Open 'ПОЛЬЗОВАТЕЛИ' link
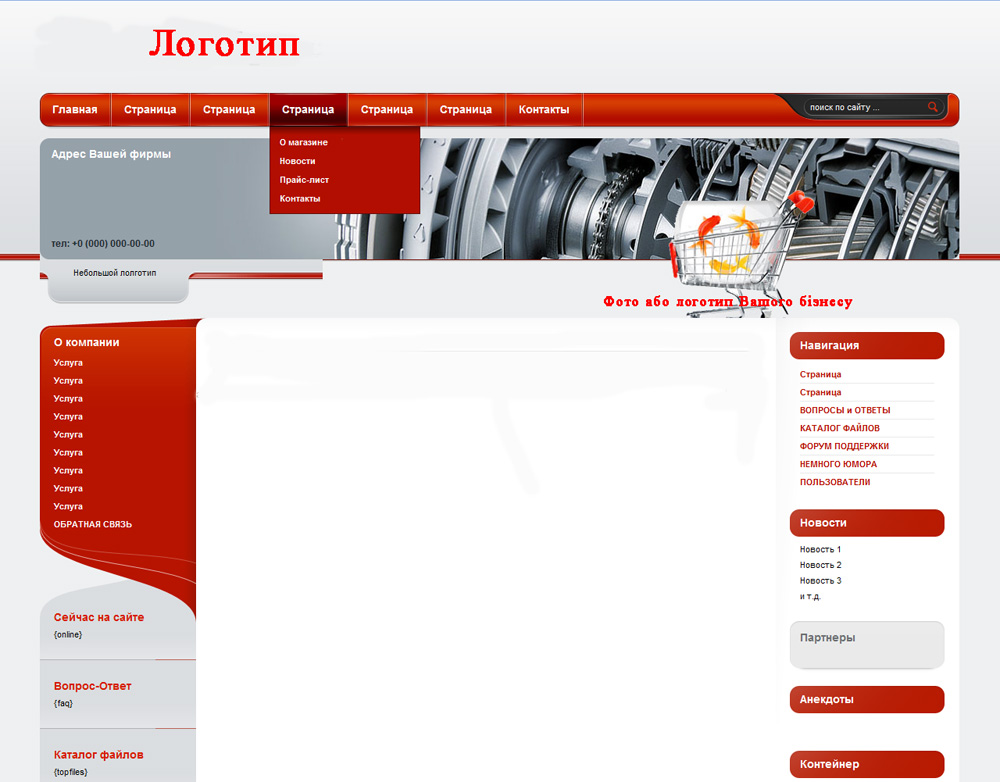The height and width of the screenshot is (782, 1000). [x=835, y=482]
